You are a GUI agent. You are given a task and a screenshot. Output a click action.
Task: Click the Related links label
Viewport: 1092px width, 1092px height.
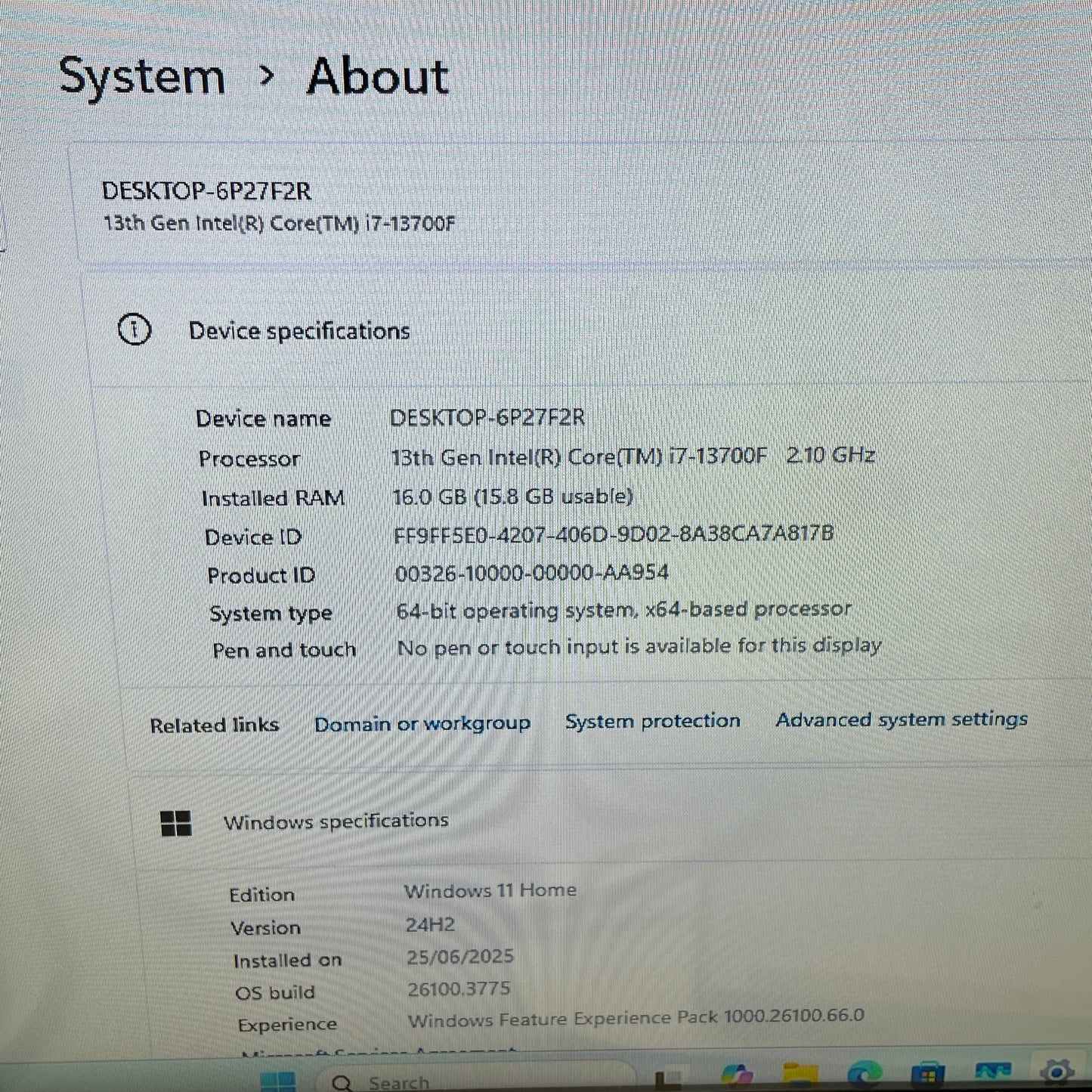click(215, 725)
